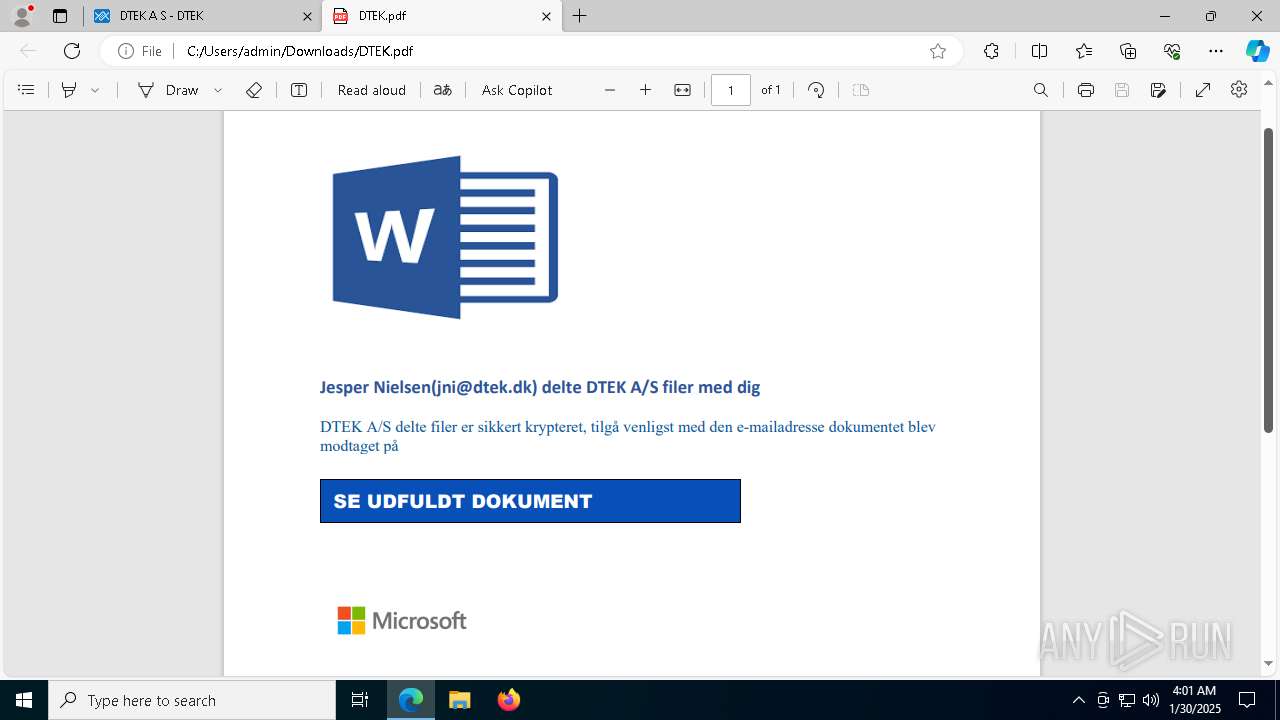Click the taskbar search box
Viewport: 1280px width, 720px height.
(x=192, y=700)
